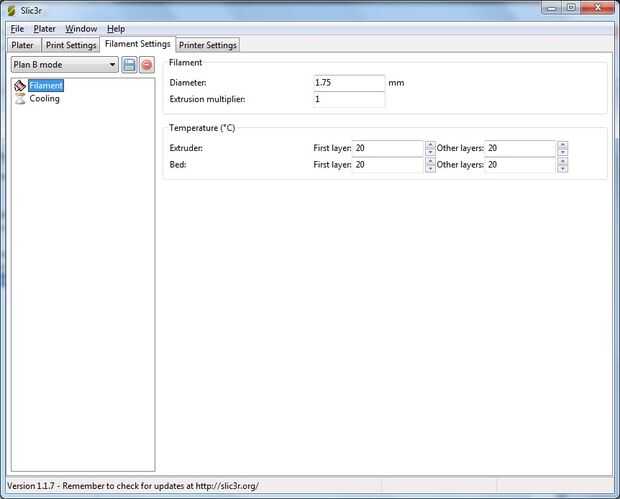Open the Window menu
Viewport: 620px width, 499px height.
tap(81, 29)
